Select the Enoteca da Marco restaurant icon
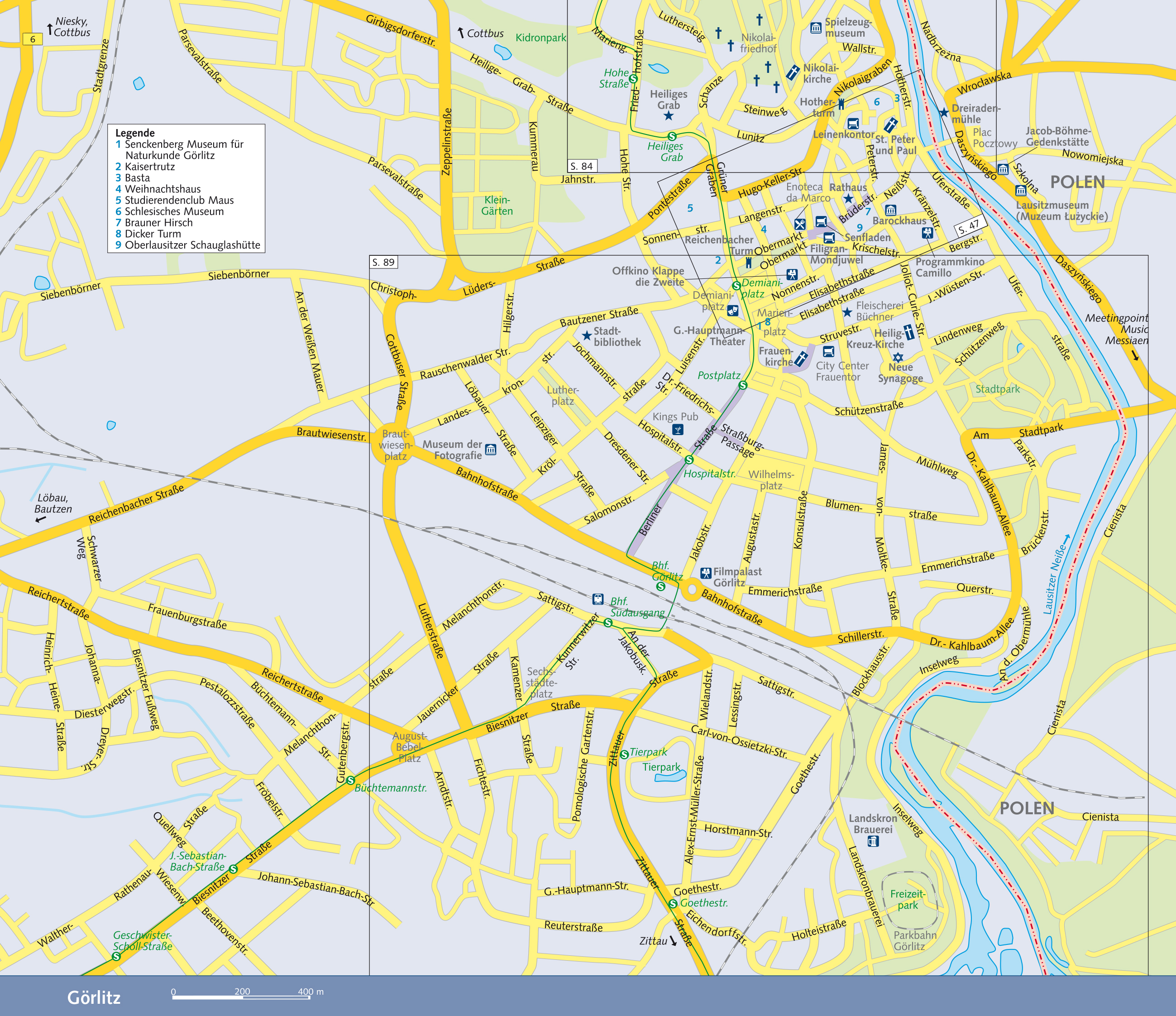Image resolution: width=1176 pixels, height=1016 pixels. [800, 224]
